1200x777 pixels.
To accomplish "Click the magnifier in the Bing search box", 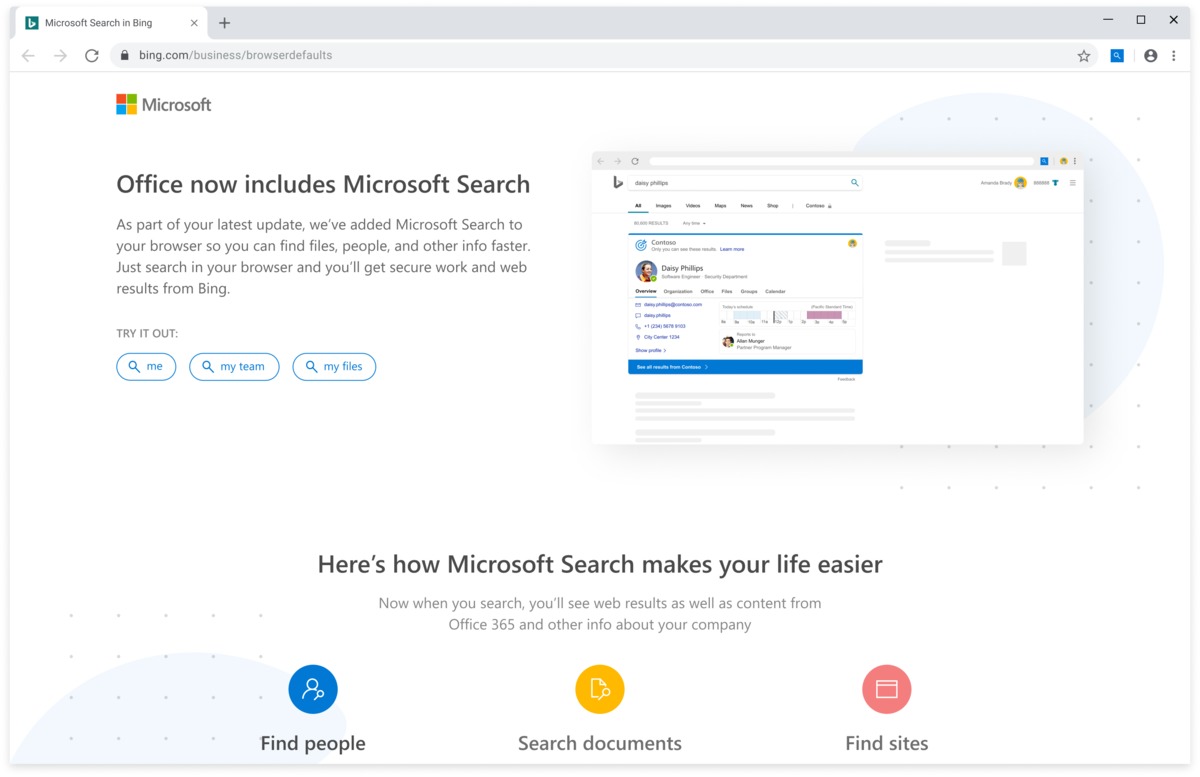I will [x=854, y=183].
